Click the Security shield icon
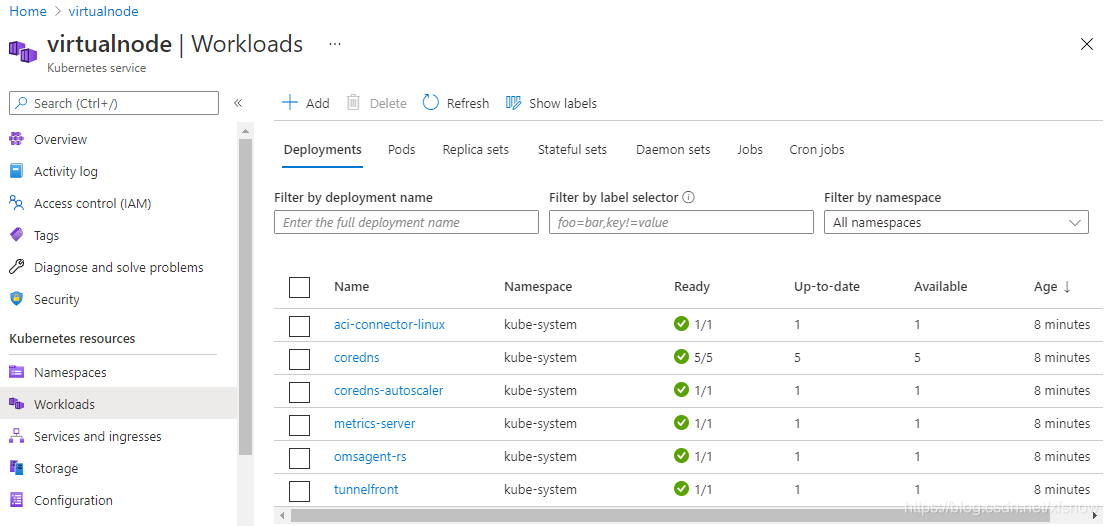Viewport: 1109px width, 526px height. 16,299
